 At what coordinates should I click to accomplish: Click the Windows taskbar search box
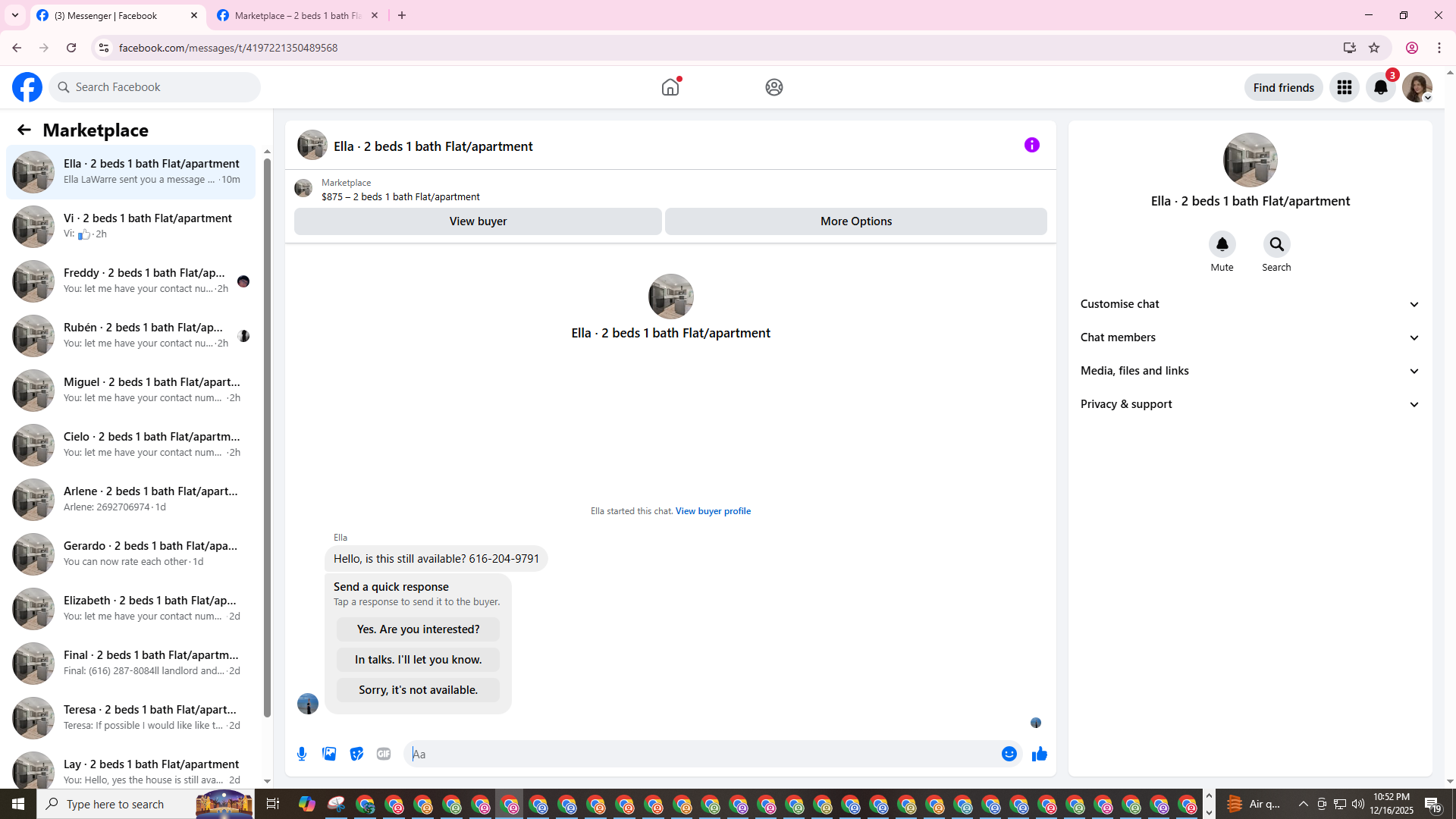[x=144, y=804]
